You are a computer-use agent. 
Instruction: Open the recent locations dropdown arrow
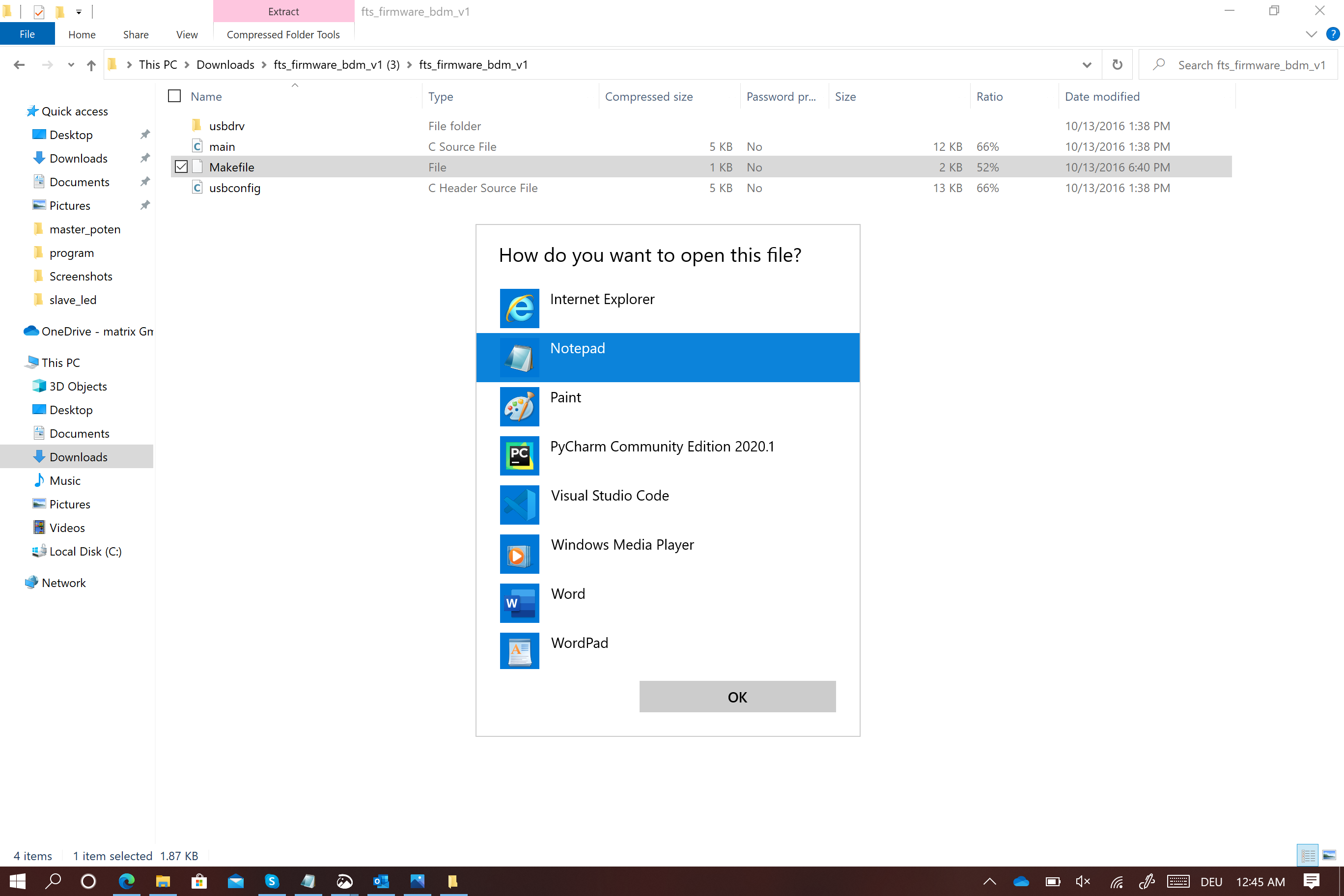point(71,64)
